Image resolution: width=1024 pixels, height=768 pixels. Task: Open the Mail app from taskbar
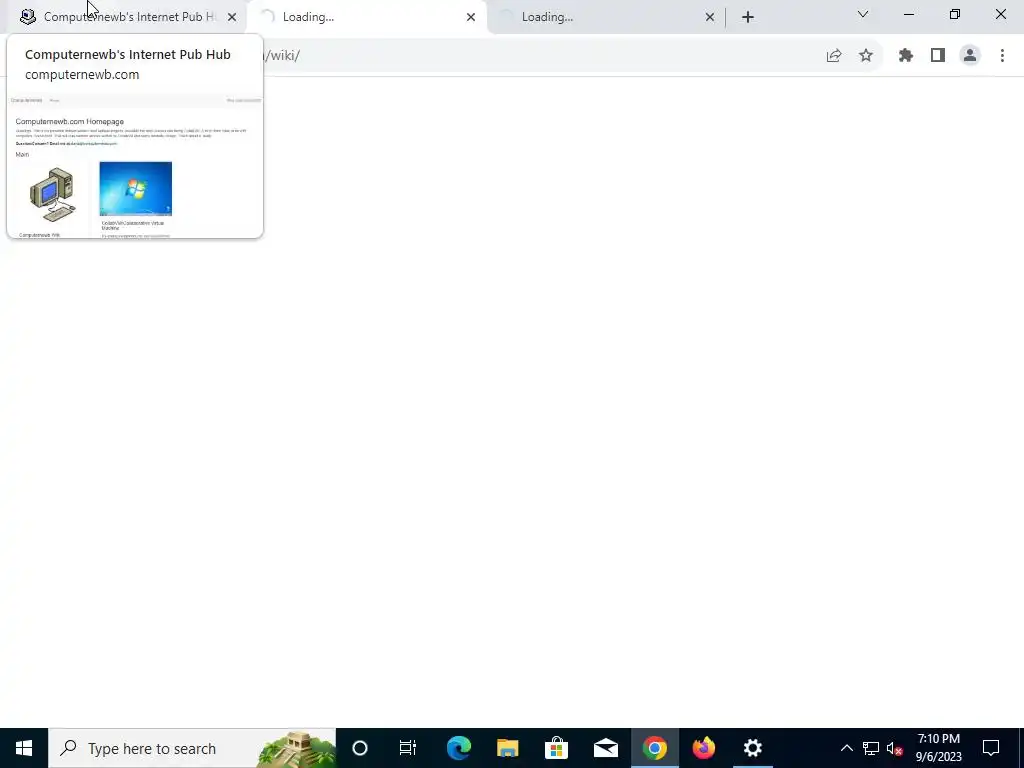point(605,748)
